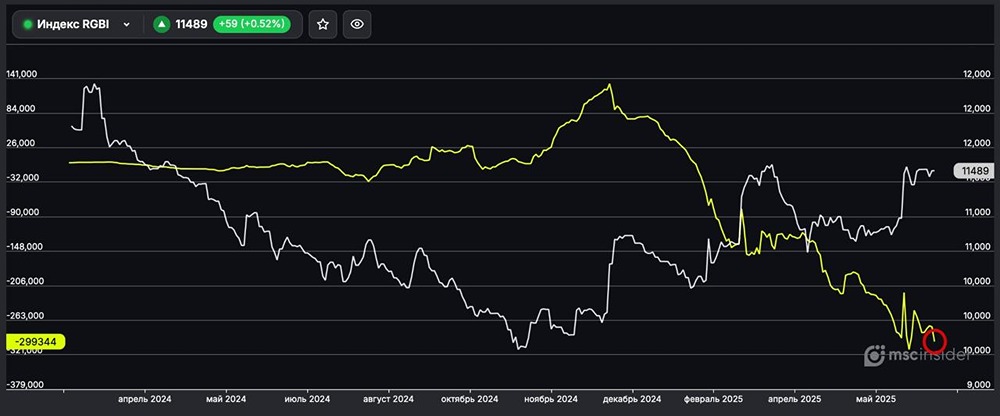Add index to favorites with star icon
This screenshot has width=1000, height=416.
[x=322, y=25]
